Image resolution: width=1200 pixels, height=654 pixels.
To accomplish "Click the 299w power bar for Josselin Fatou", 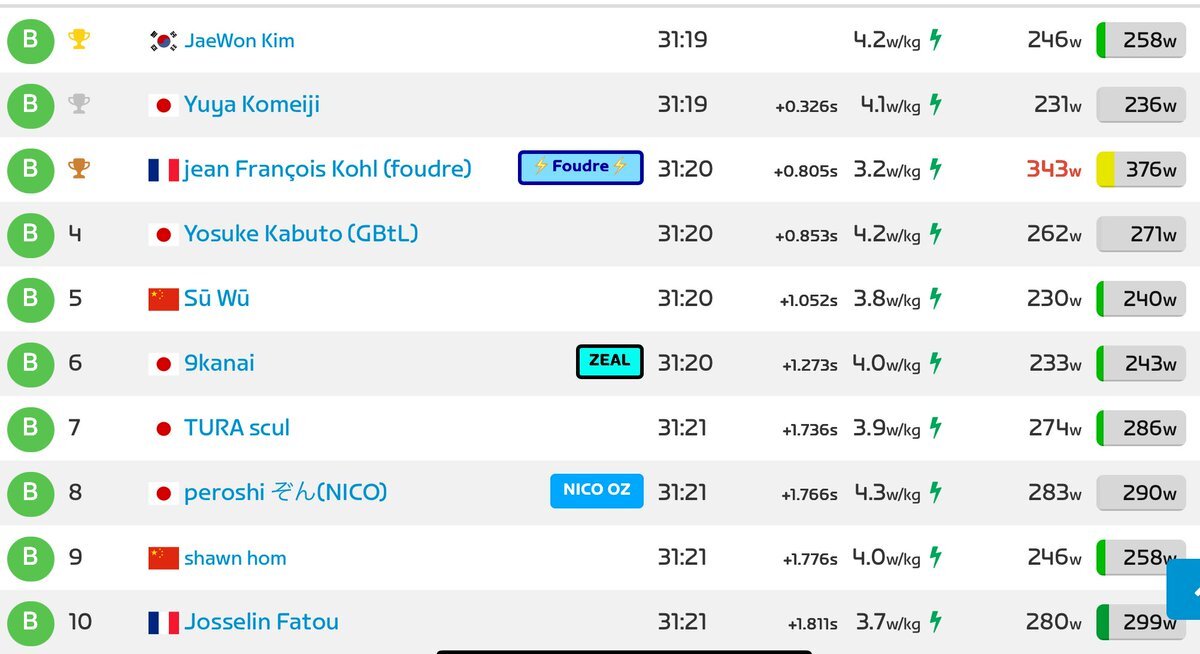I will pyautogui.click(x=1141, y=622).
